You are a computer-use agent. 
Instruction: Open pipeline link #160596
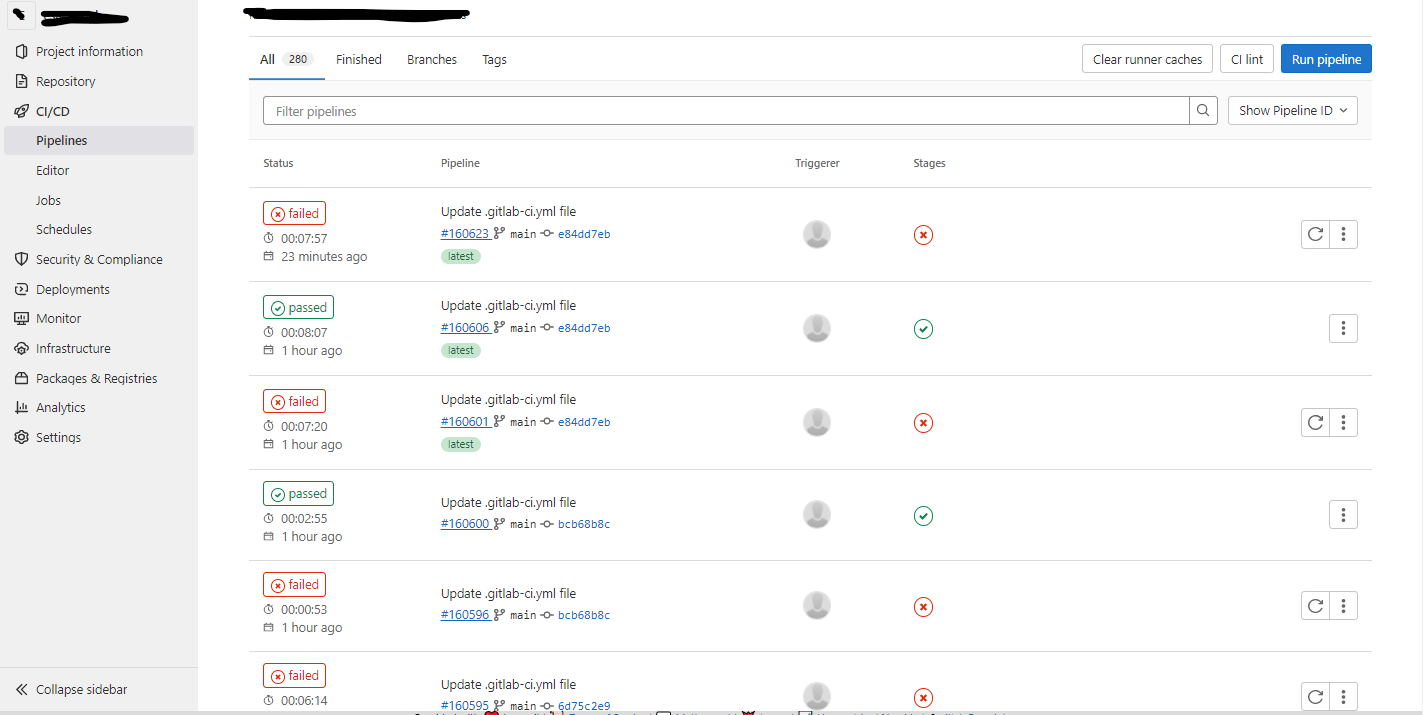pos(465,615)
